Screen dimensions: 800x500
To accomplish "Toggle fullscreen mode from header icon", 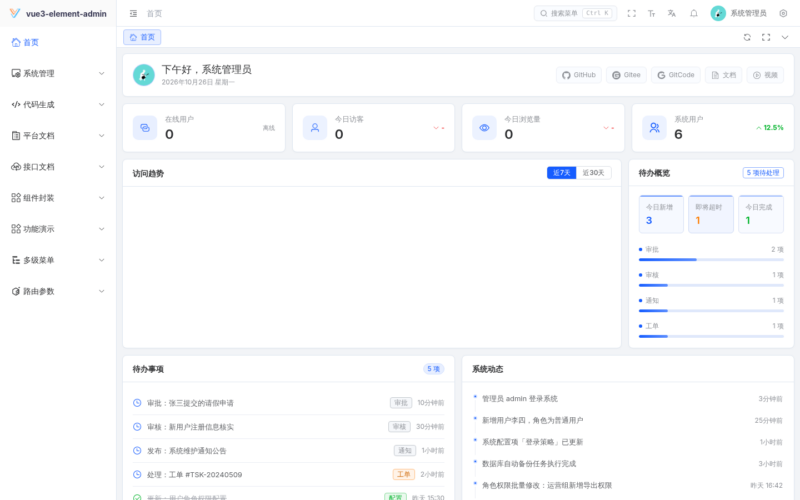I will (632, 13).
